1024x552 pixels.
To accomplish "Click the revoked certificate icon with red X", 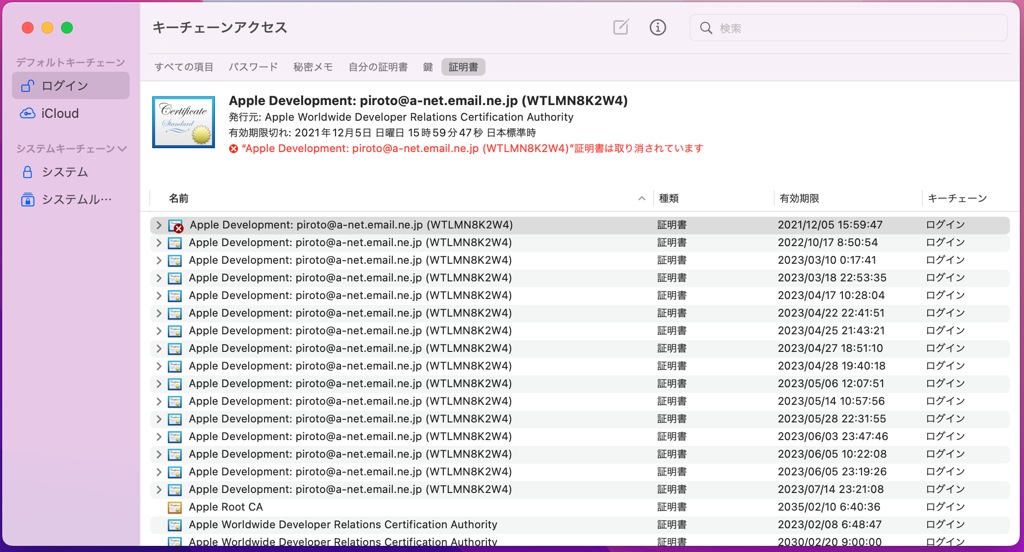I will click(176, 226).
